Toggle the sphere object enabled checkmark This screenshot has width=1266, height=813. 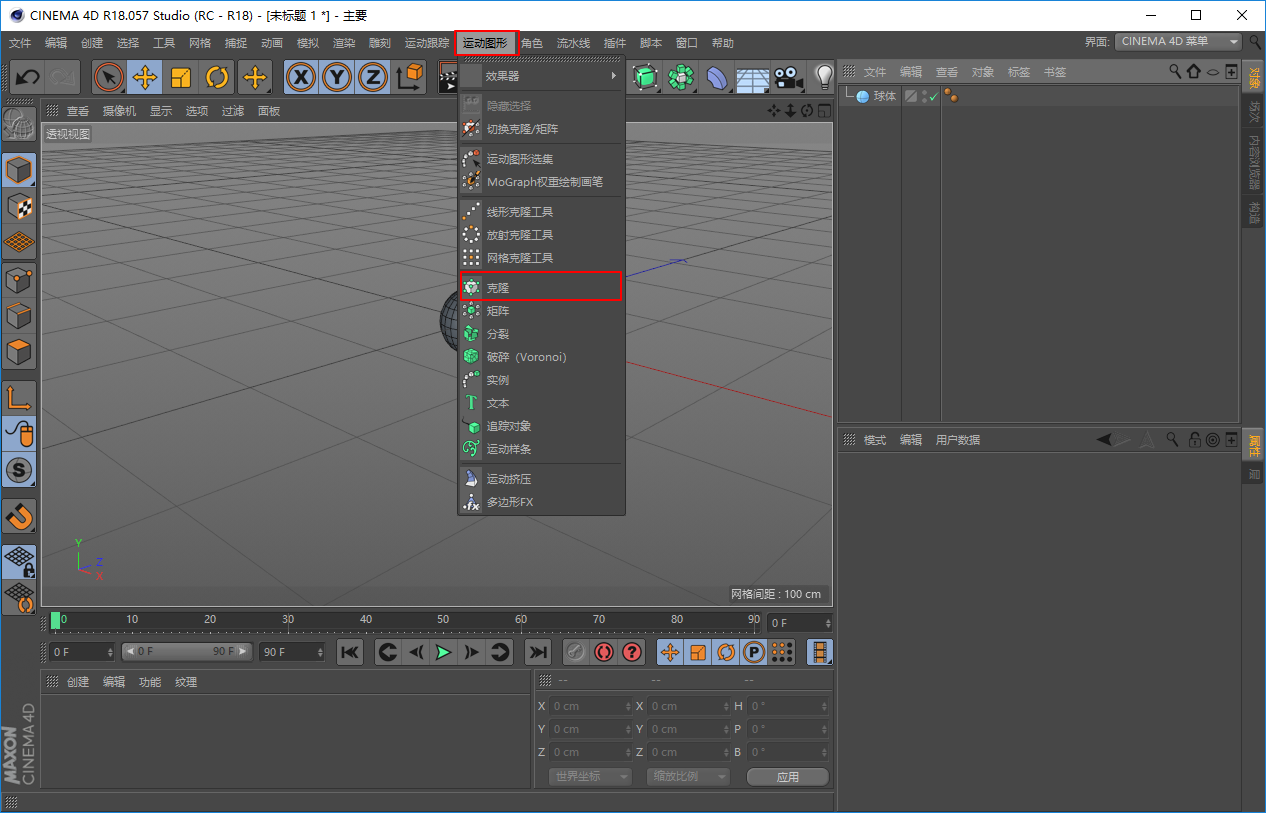click(x=934, y=96)
